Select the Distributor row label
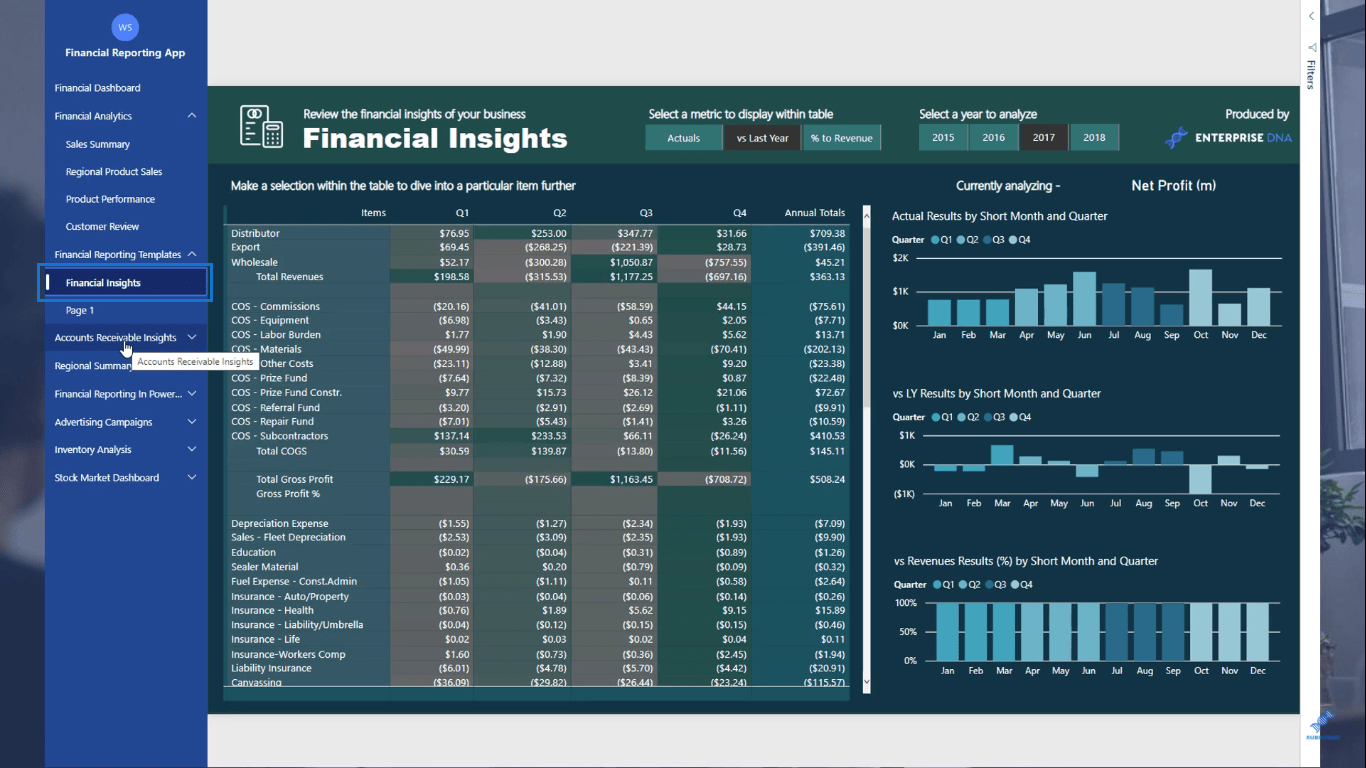The width and height of the screenshot is (1366, 768). point(255,233)
